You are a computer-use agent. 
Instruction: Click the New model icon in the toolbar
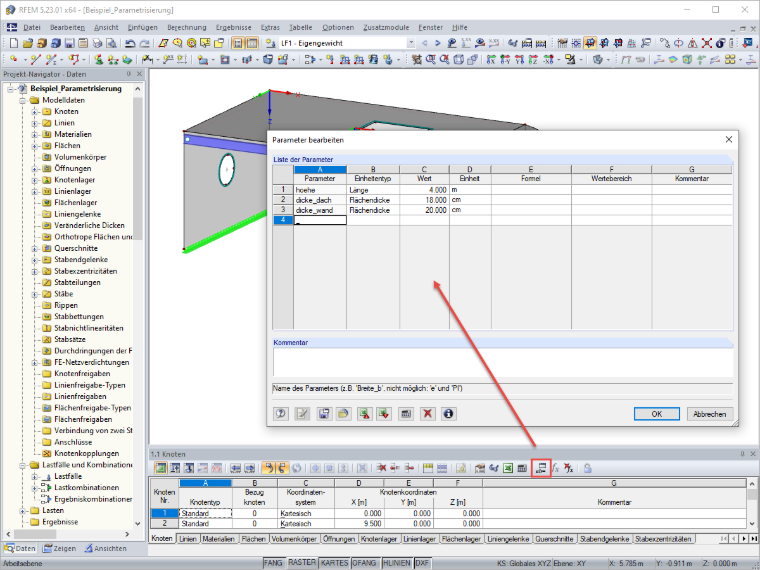(14, 43)
